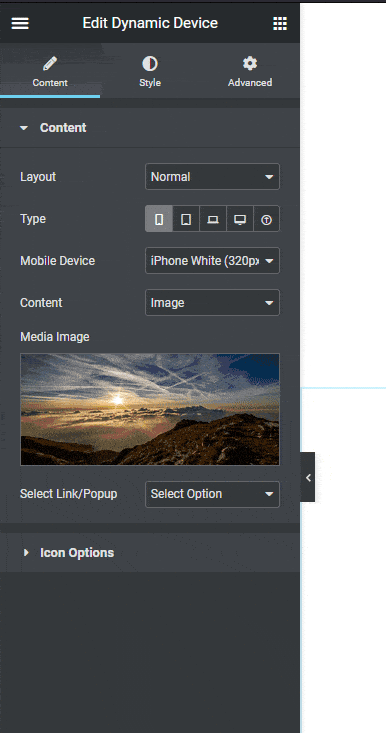Image resolution: width=386 pixels, height=733 pixels.
Task: Click the Layout label
Action: [x=38, y=177]
